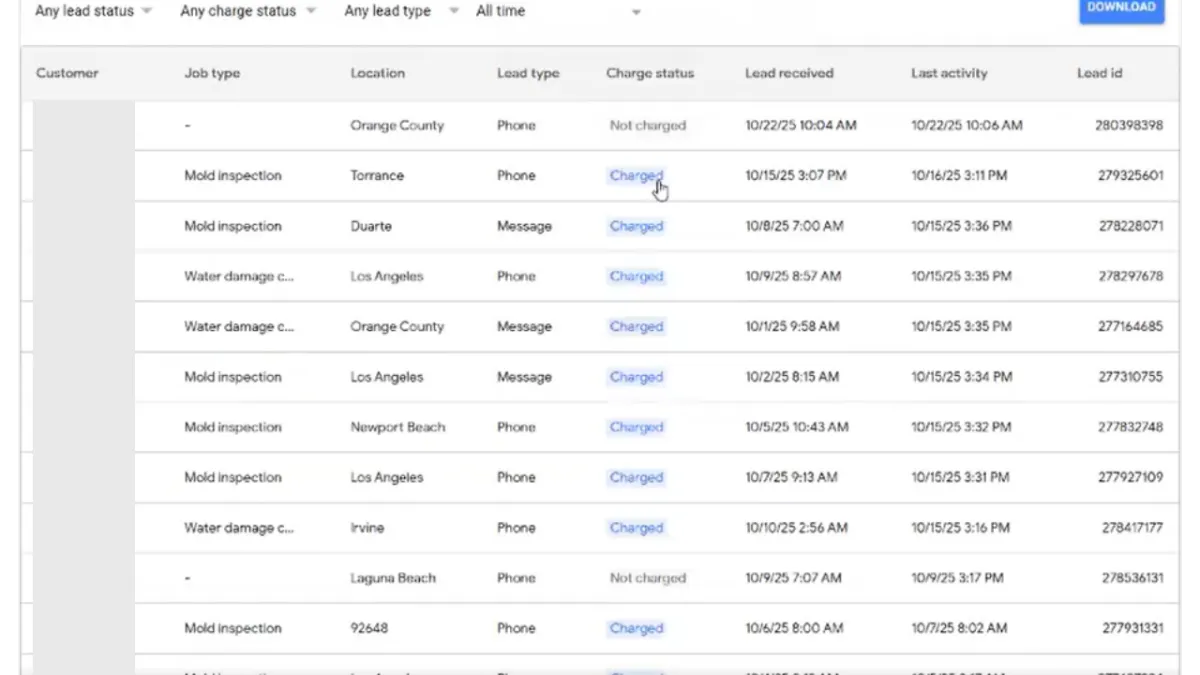Viewport: 1200px width, 675px height.
Task: Click last activity 10/9/25 3:17 PM
Action: click(957, 578)
